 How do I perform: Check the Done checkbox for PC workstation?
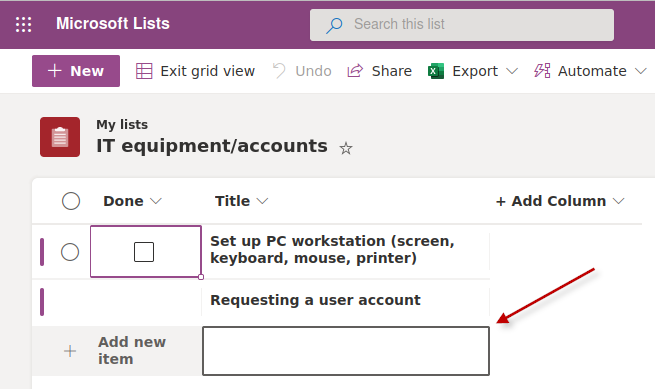144,252
